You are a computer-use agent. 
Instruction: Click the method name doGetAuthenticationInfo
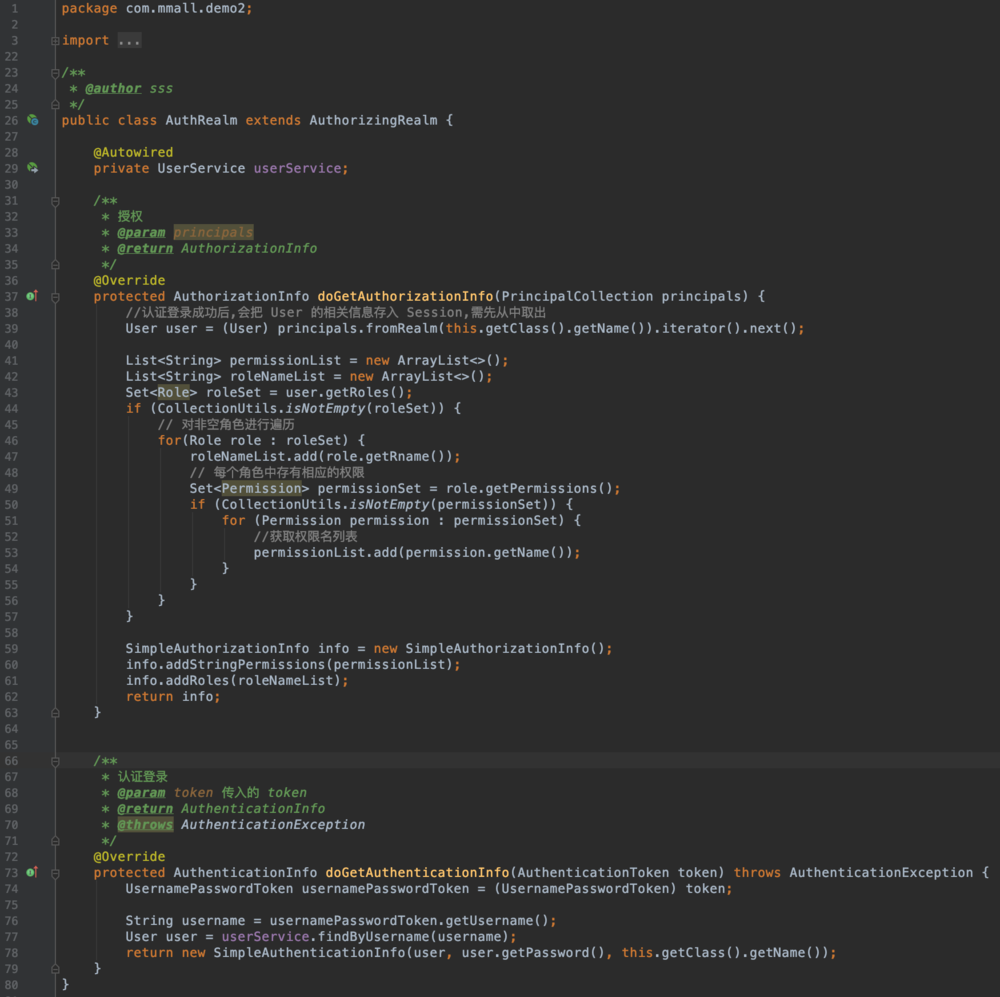(x=417, y=872)
